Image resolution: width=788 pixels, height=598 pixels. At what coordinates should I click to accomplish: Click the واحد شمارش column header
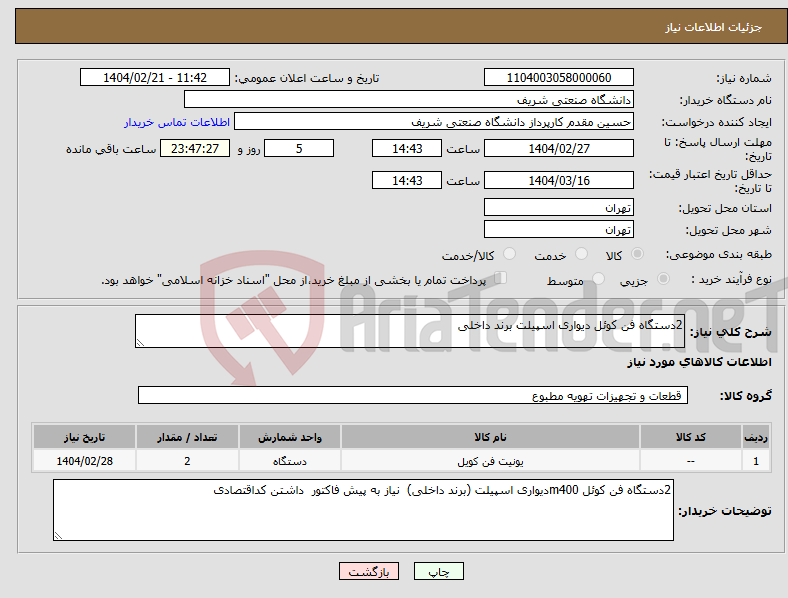click(x=290, y=437)
